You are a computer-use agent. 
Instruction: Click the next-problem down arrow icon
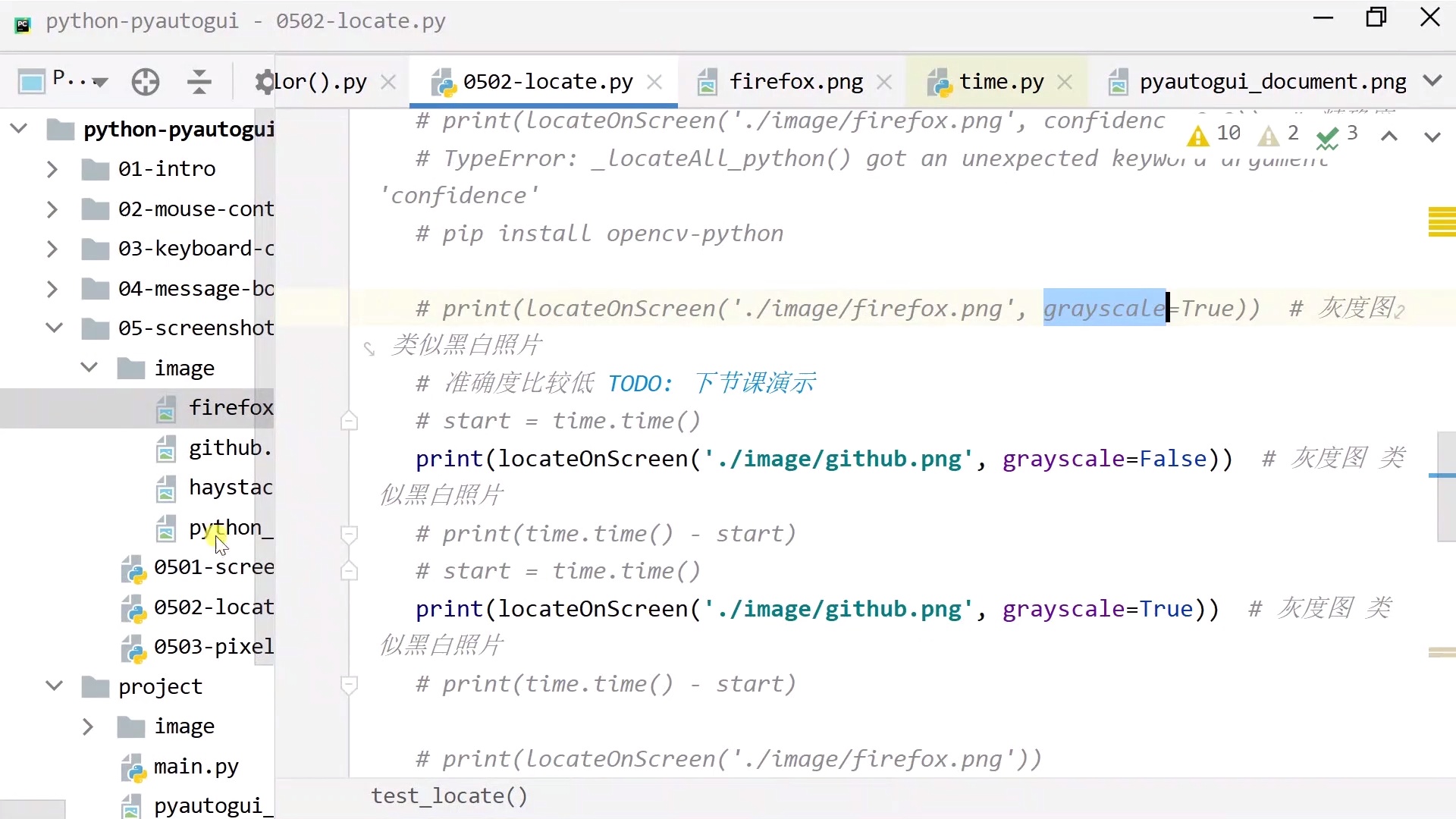[1432, 136]
